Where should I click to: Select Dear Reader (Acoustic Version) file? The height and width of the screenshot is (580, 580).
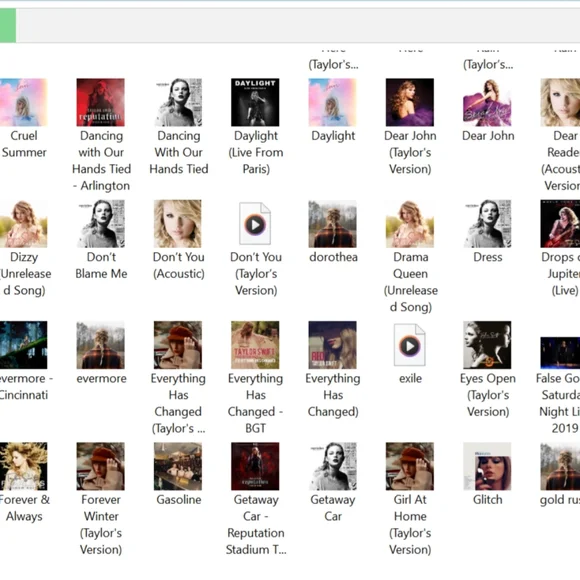pyautogui.click(x=560, y=102)
